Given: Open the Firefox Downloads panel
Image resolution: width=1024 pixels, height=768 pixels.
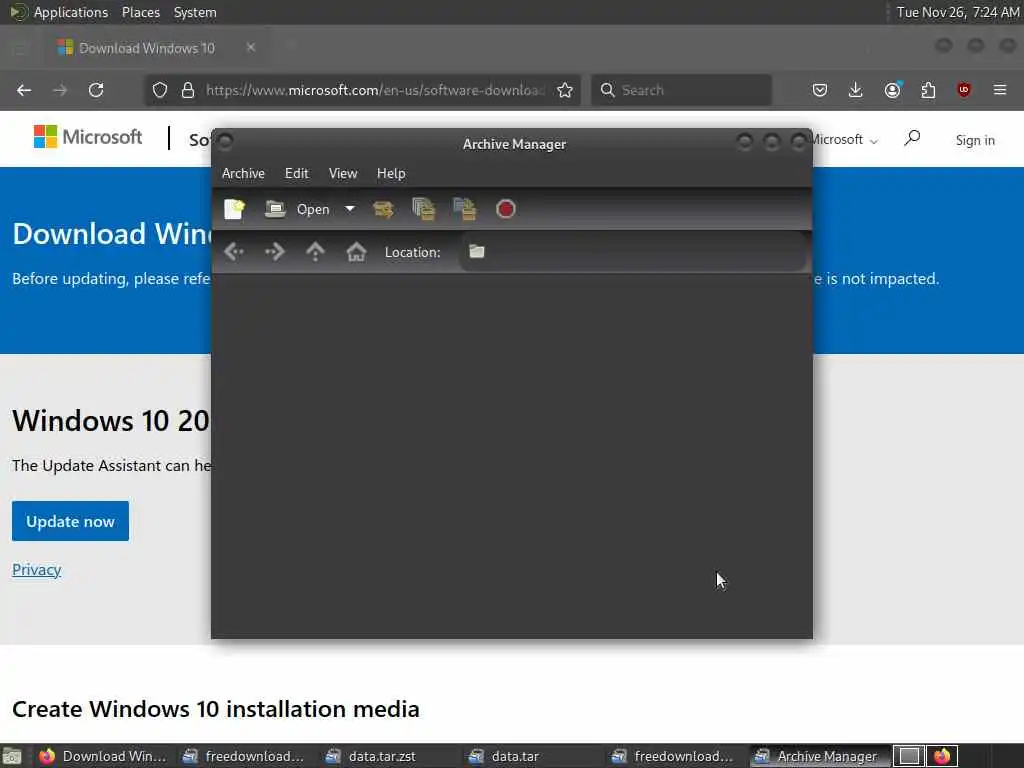Looking at the screenshot, I should pyautogui.click(x=856, y=90).
